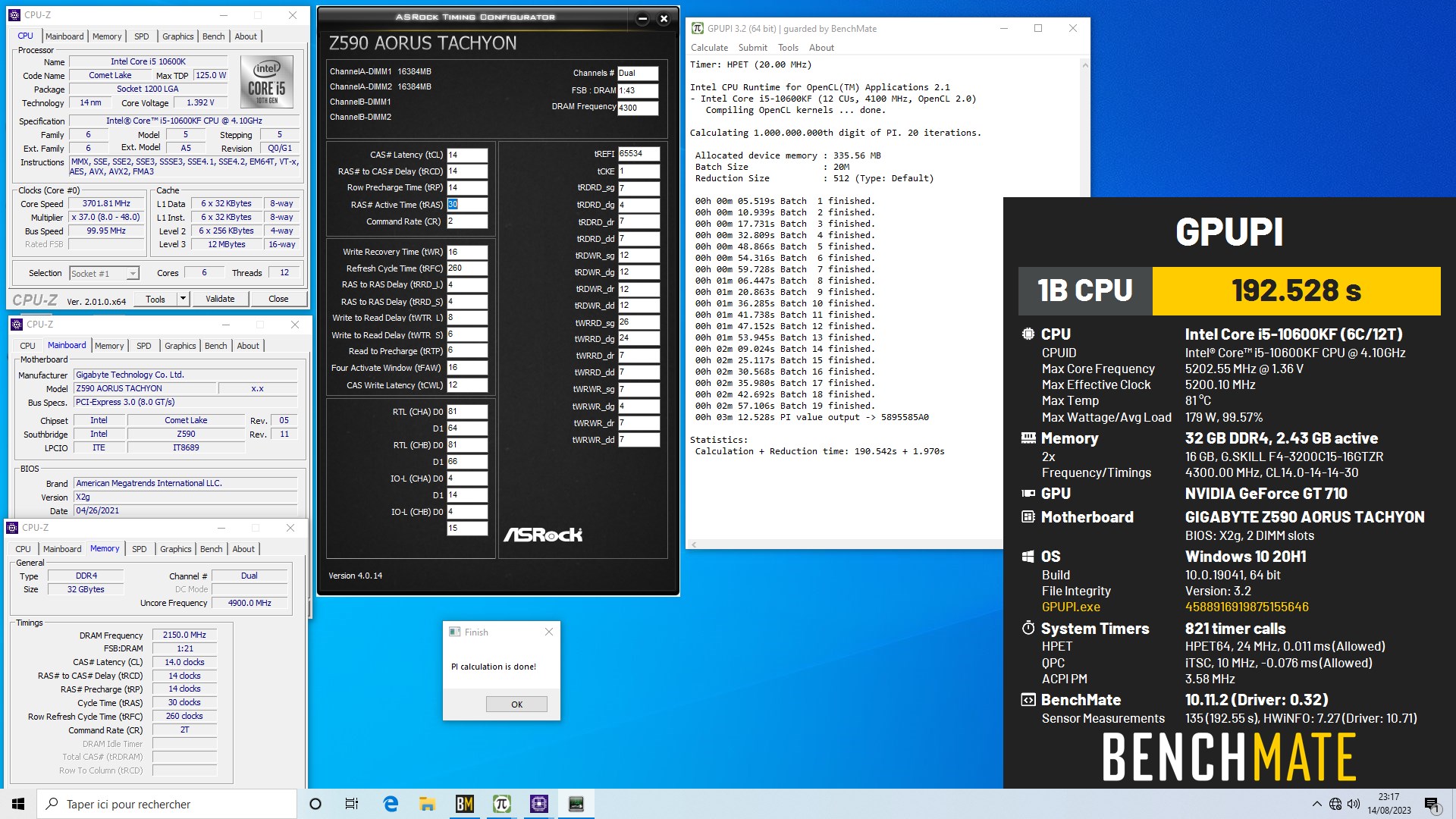Screen dimensions: 1456x819
Task: Expand Tools dropdown arrow in CPU-Z
Action: pyautogui.click(x=183, y=299)
